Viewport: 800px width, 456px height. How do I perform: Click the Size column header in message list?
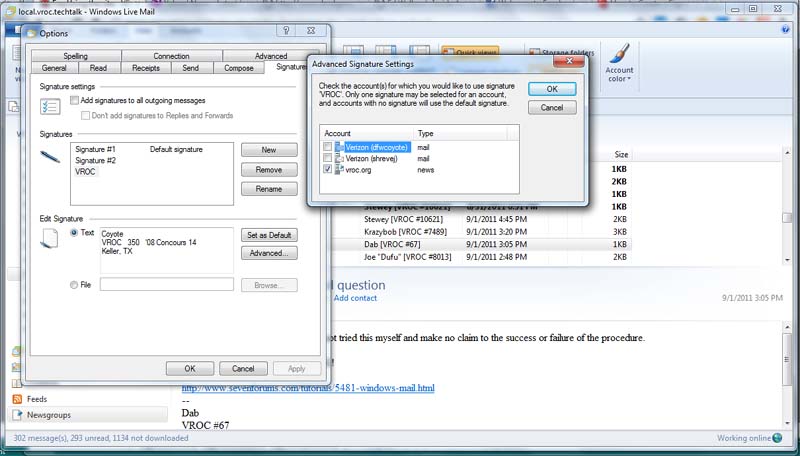(x=621, y=155)
